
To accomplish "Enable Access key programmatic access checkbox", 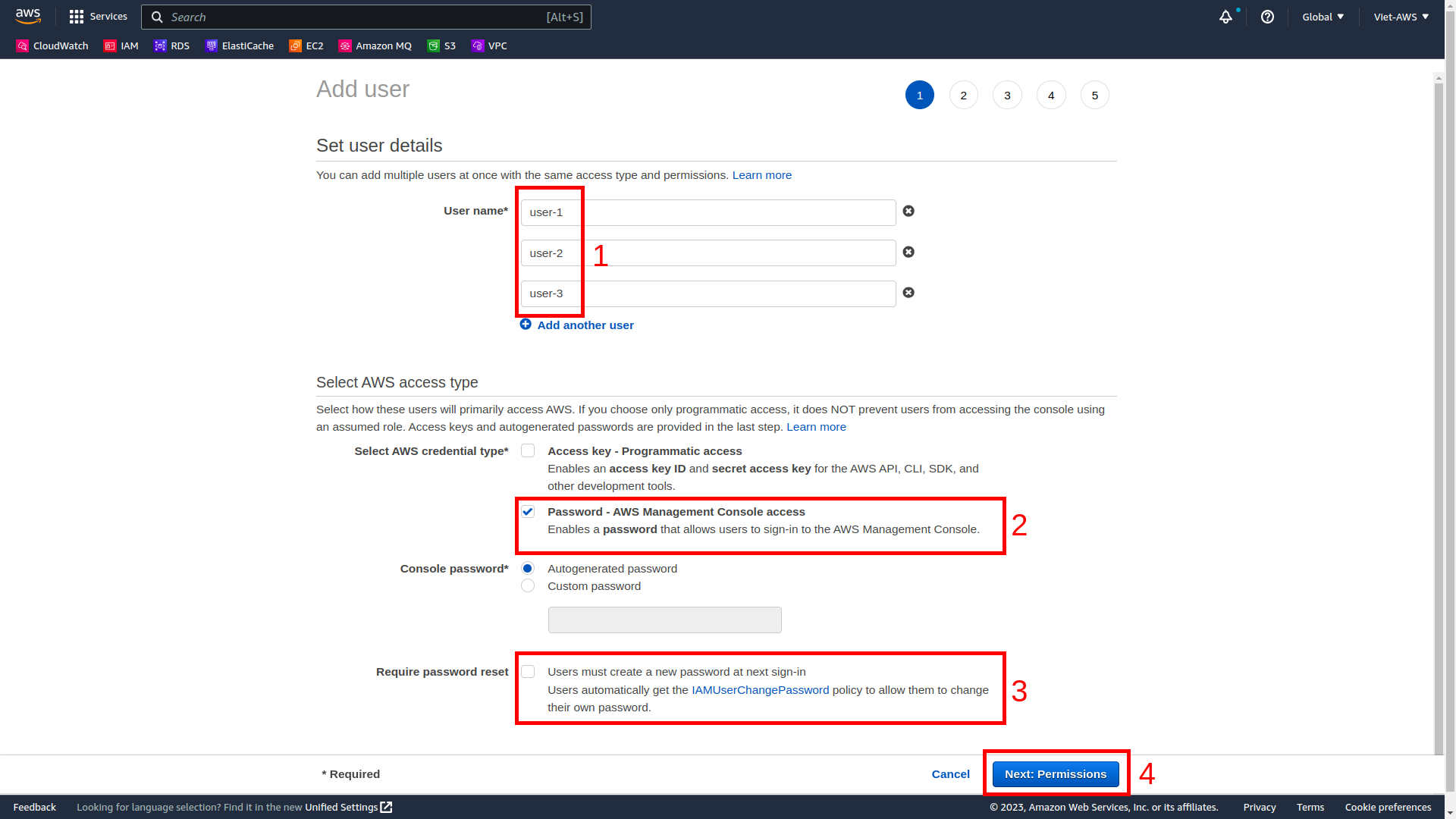I will [528, 450].
